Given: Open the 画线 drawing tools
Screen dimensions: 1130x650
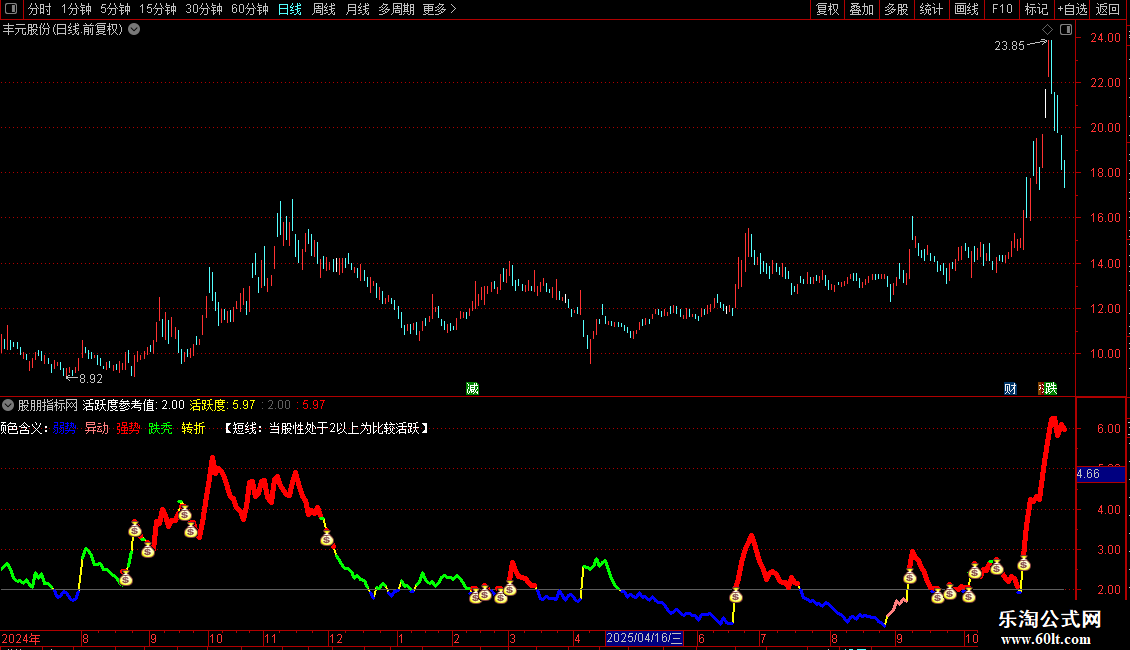Looking at the screenshot, I should click(x=966, y=9).
